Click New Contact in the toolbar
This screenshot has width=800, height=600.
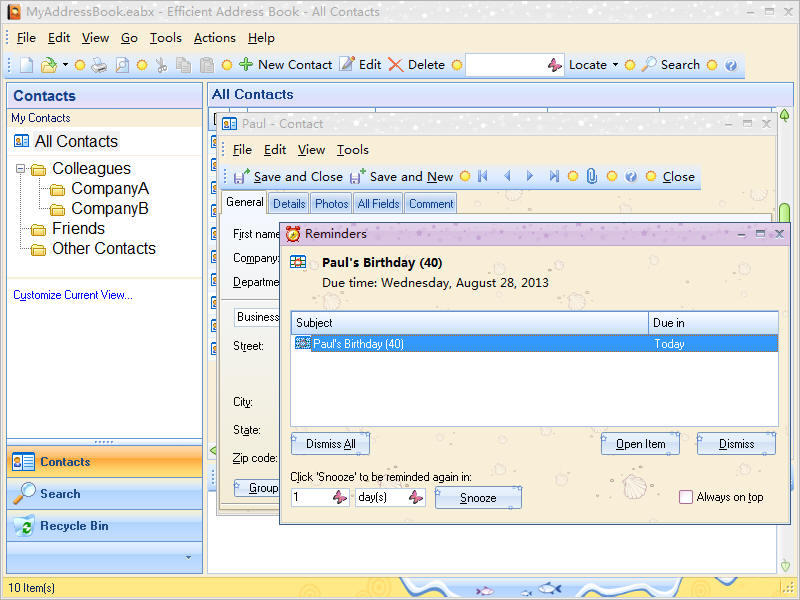(286, 65)
